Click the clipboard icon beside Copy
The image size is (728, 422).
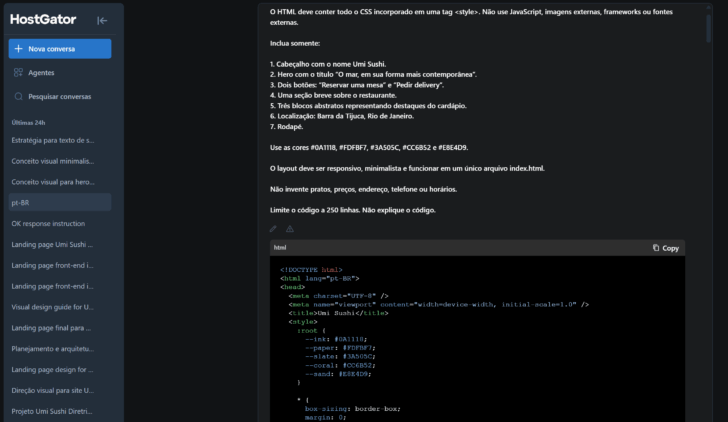click(x=656, y=248)
